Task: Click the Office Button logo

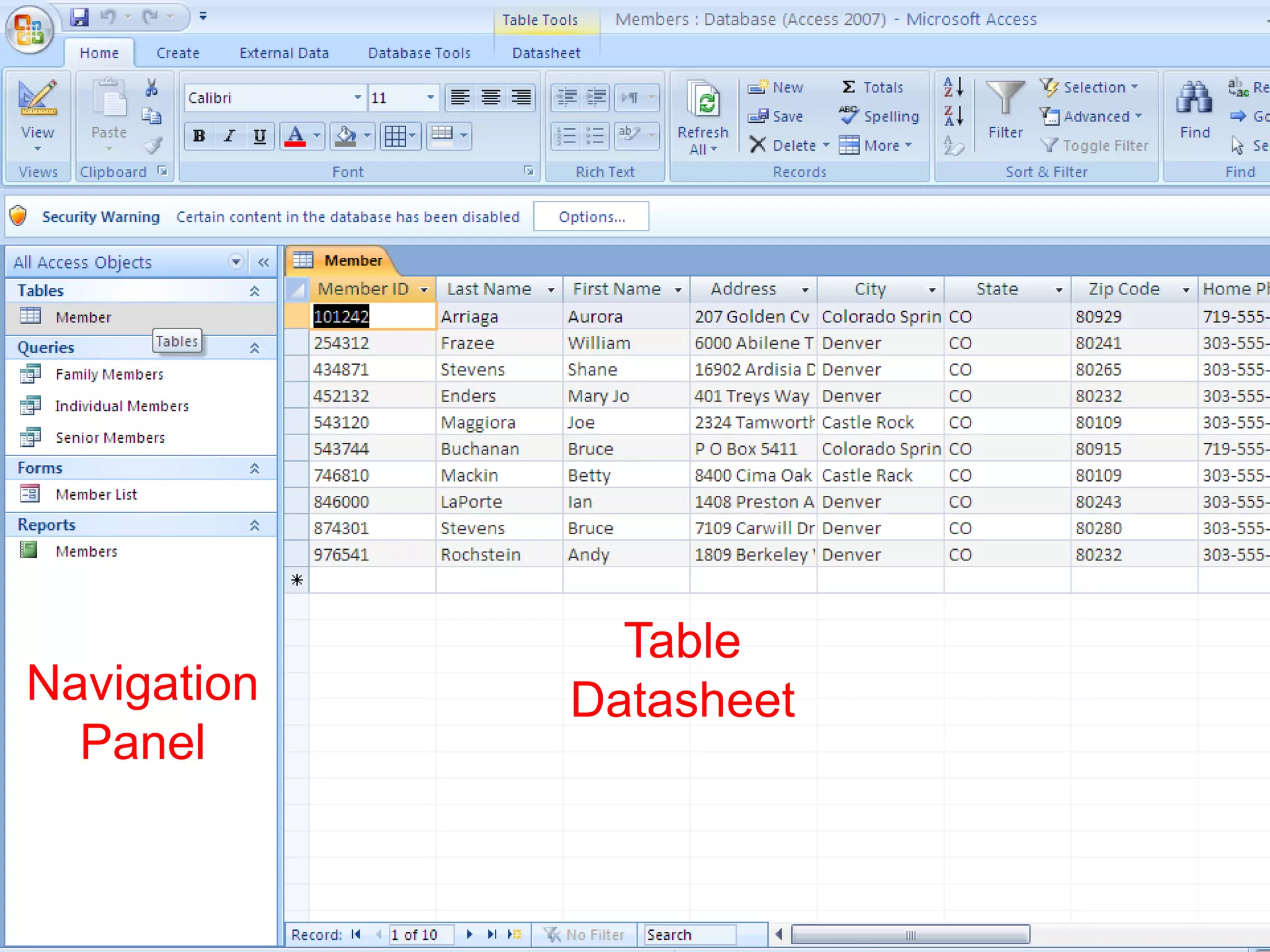Action: click(29, 30)
